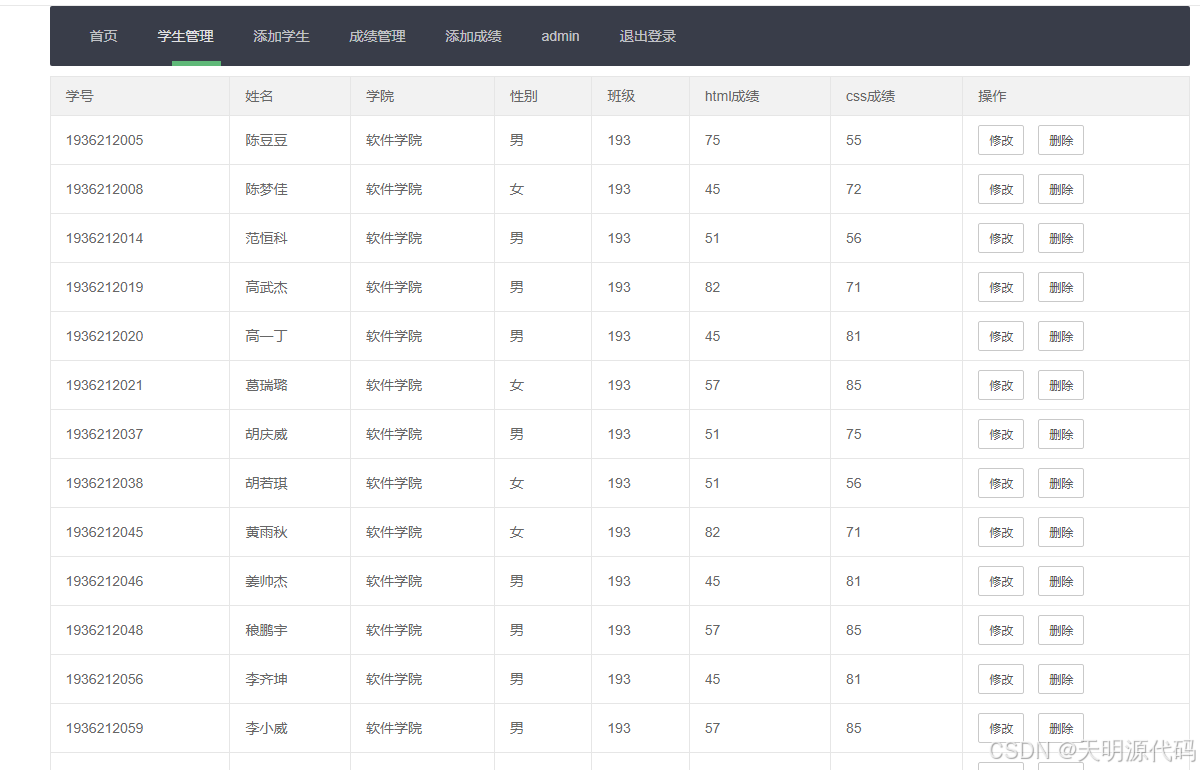This screenshot has width=1200, height=770.
Task: Click 删除 for 穆鹏宇
Action: (1061, 630)
